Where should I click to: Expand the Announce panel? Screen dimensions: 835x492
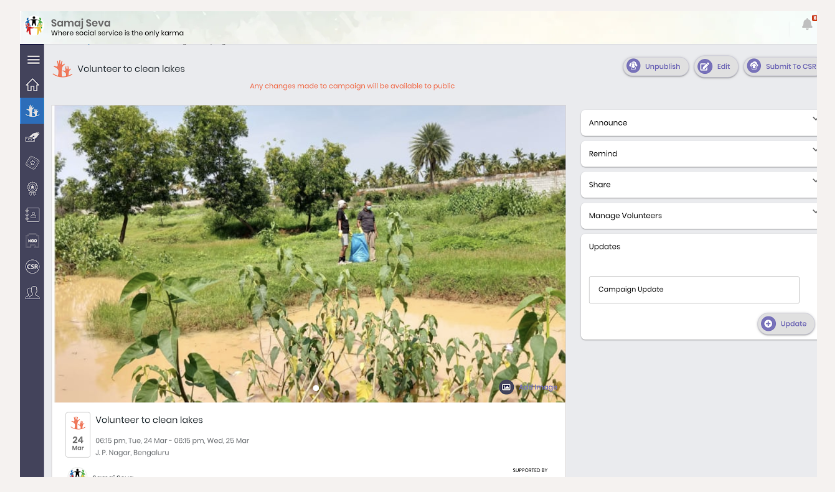[699, 123]
